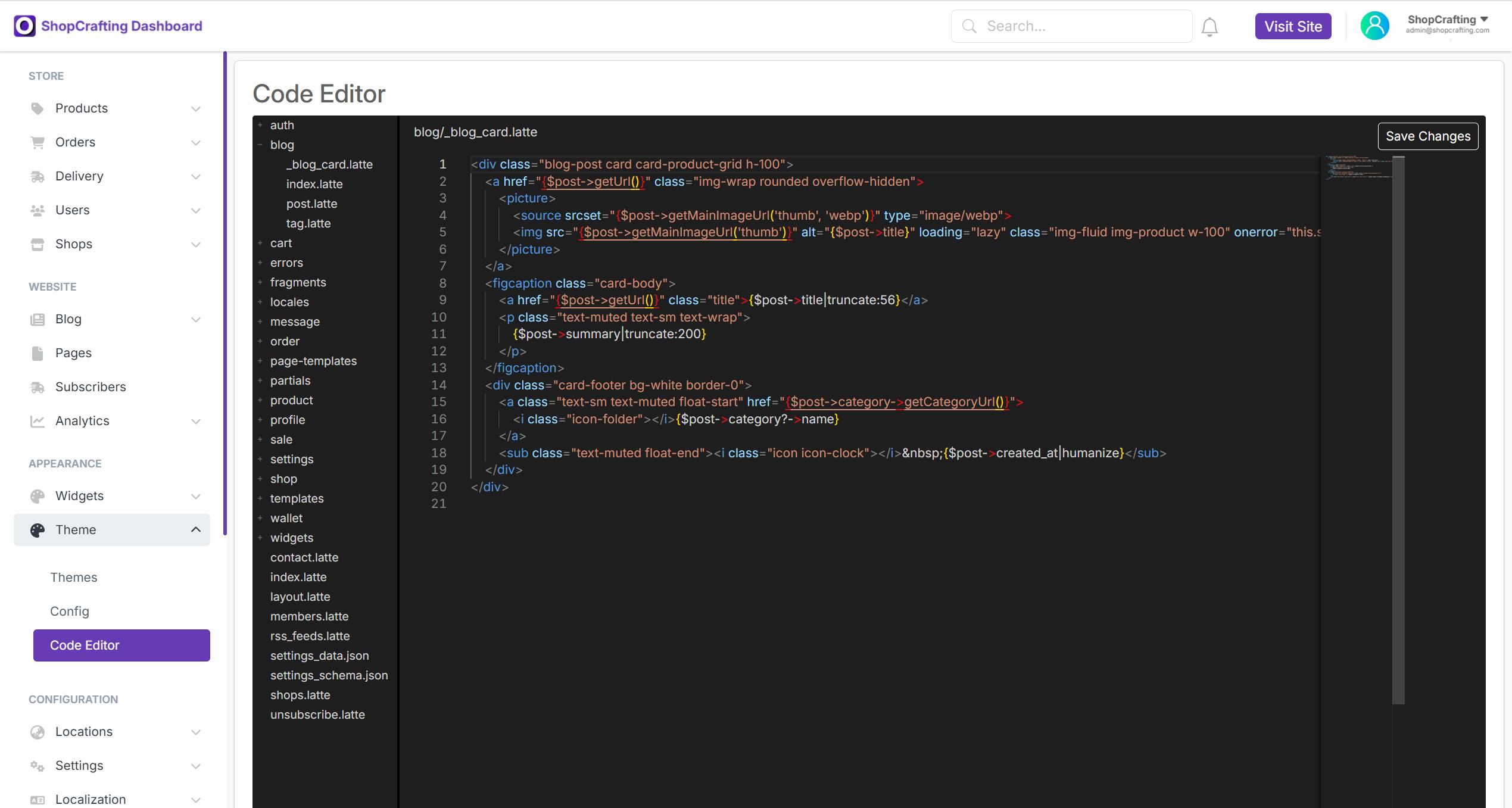Screen dimensions: 1512x808
Task: Click the Products tag icon
Action: point(37,108)
